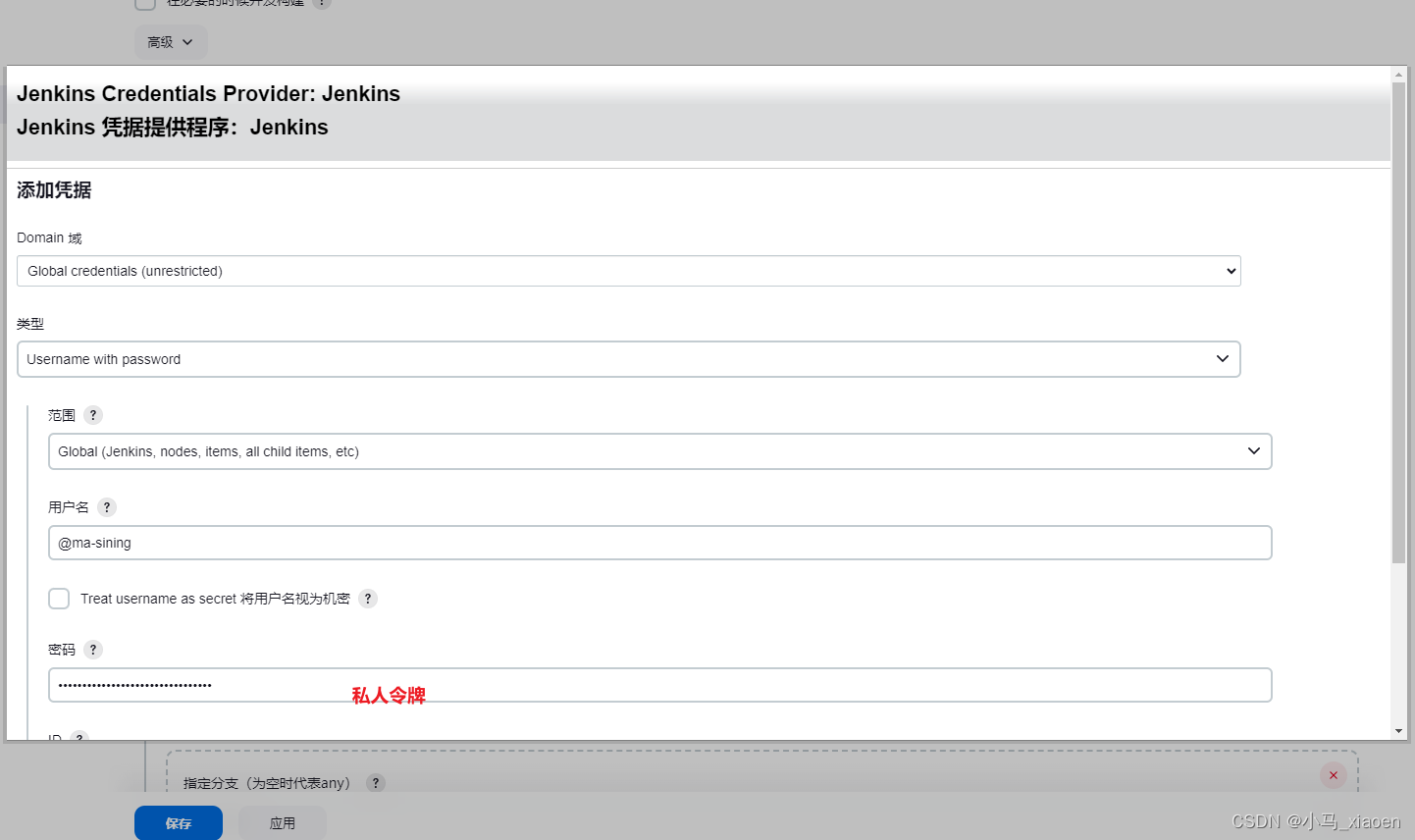Click the 应用 apply button
The width and height of the screenshot is (1415, 840).
pyautogui.click(x=283, y=823)
